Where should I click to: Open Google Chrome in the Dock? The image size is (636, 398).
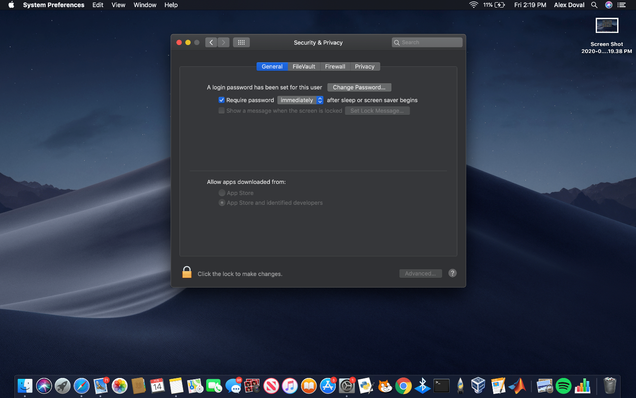(403, 386)
